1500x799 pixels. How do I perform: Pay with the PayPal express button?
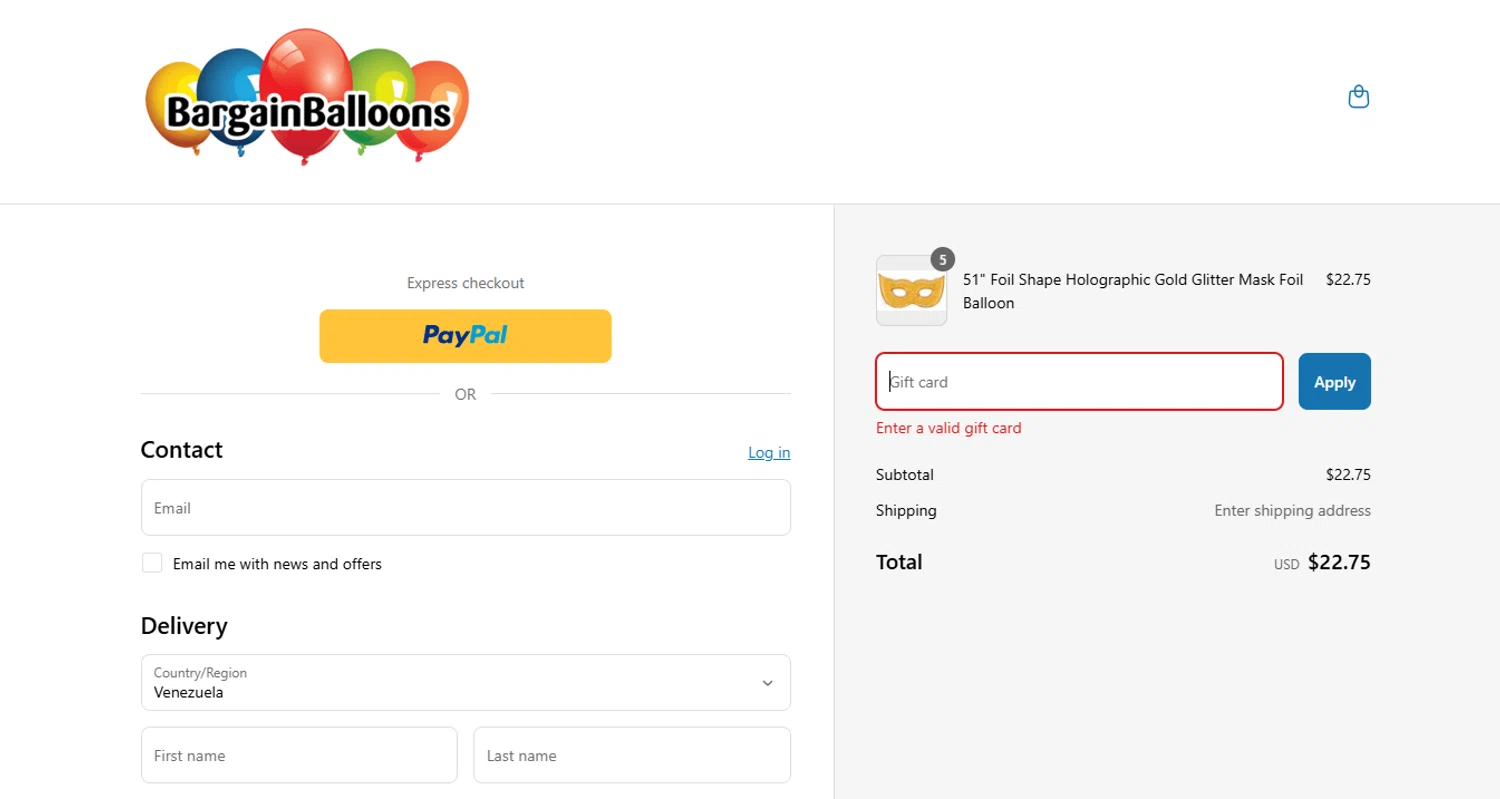(x=465, y=336)
